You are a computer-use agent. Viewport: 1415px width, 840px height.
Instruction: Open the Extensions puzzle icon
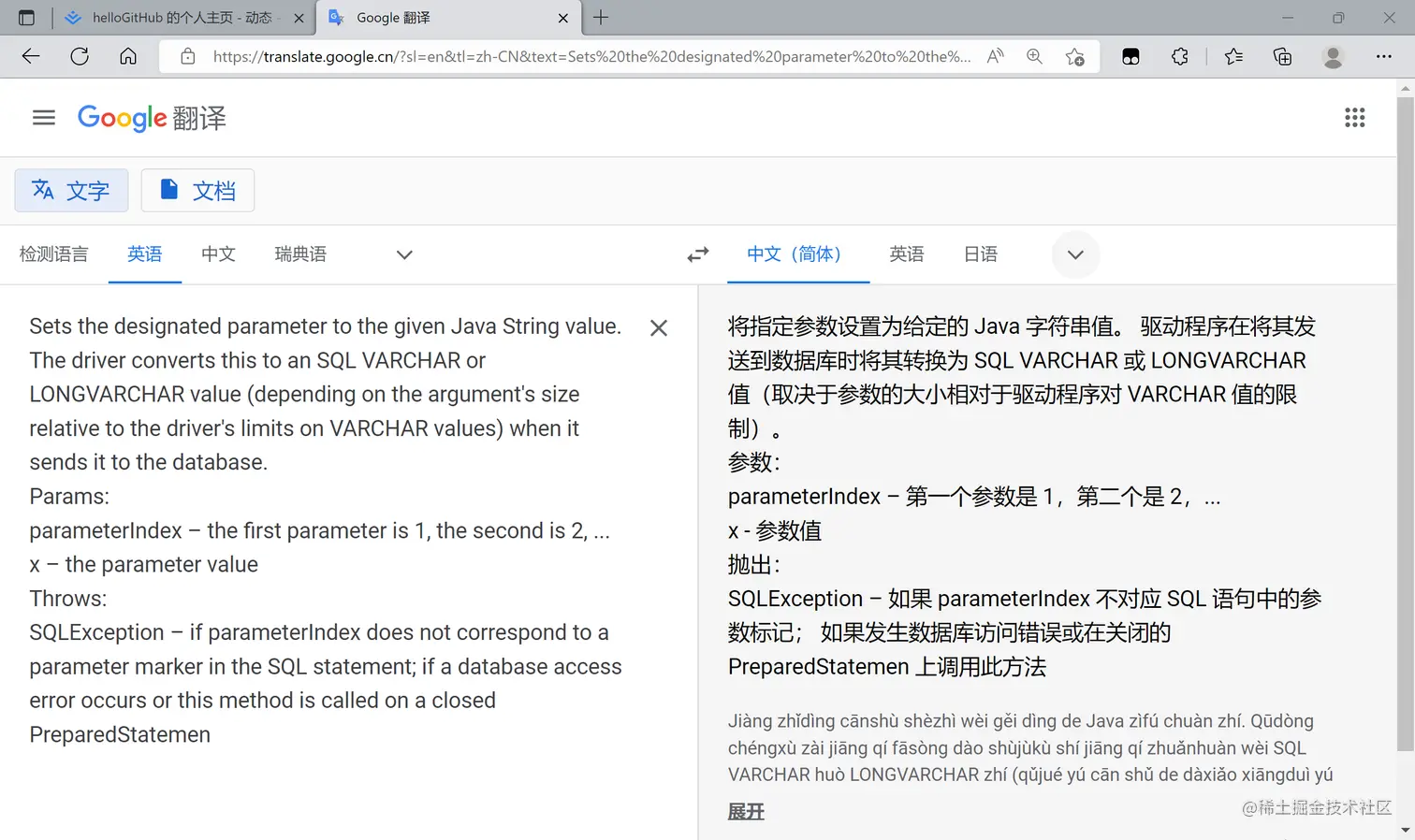coord(1179,56)
